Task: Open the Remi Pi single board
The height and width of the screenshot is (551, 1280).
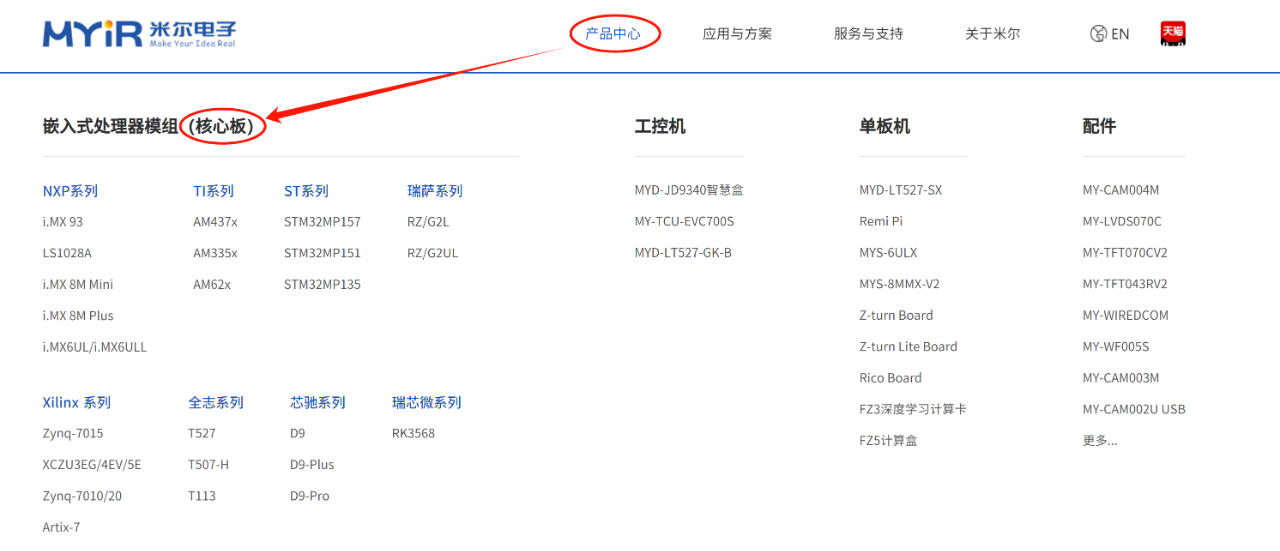Action: (880, 222)
